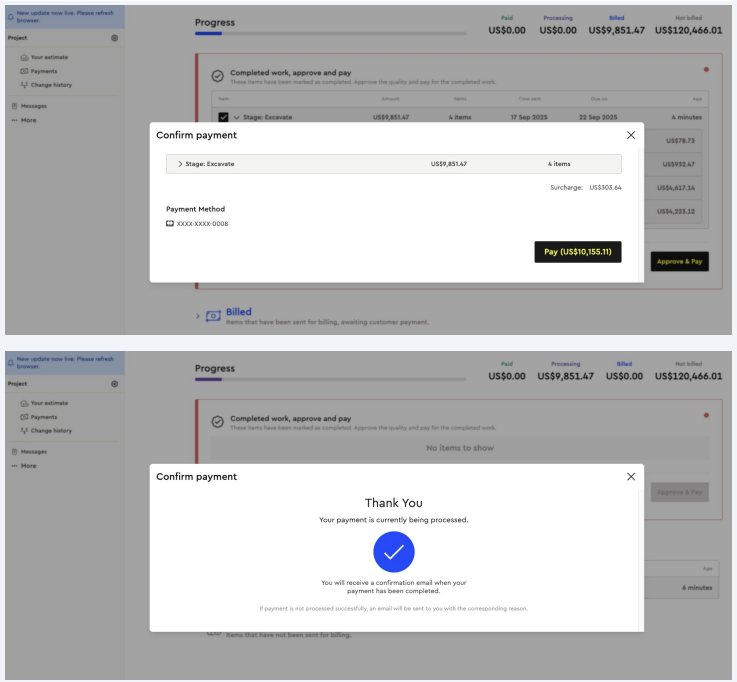This screenshot has width=737, height=682.
Task: Click the No items to show placeholder
Action: (459, 448)
